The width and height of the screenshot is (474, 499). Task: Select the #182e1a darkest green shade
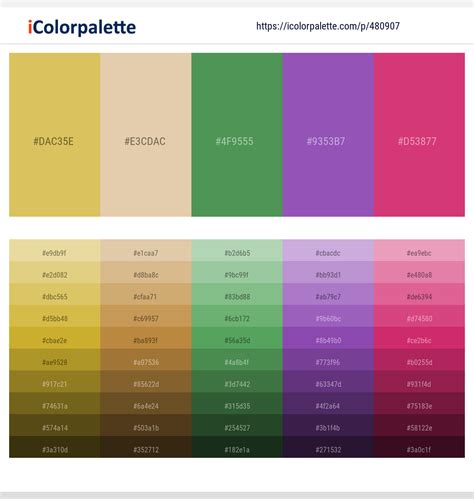point(237,447)
